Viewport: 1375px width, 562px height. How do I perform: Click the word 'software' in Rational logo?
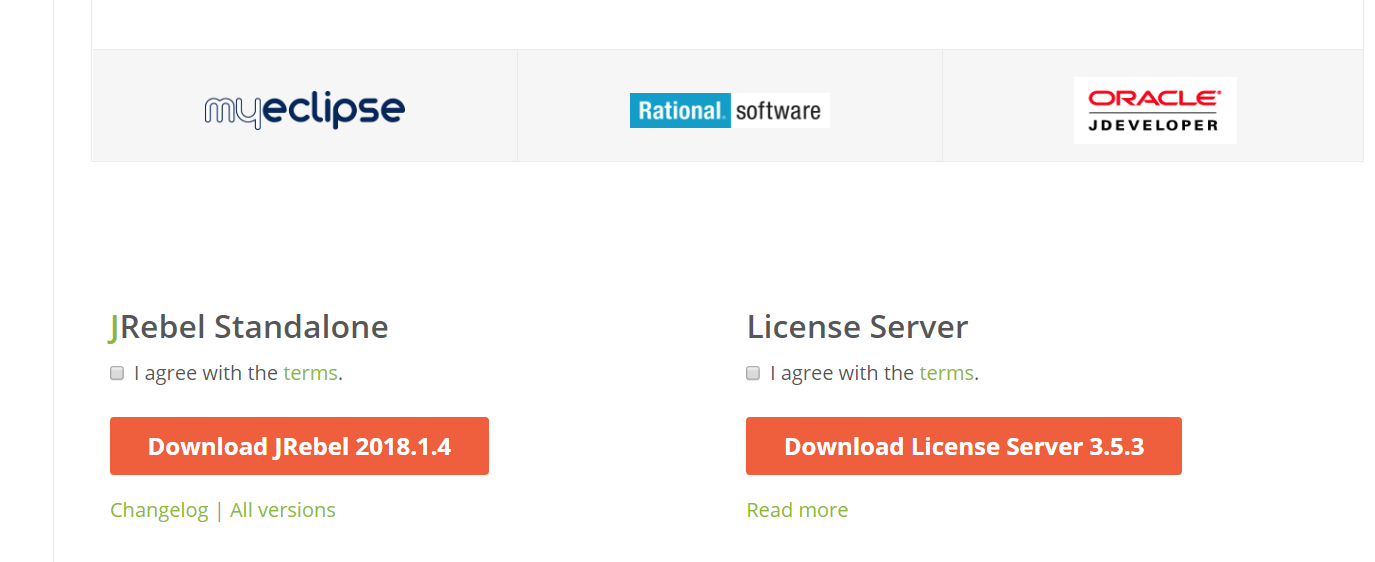pyautogui.click(x=778, y=110)
